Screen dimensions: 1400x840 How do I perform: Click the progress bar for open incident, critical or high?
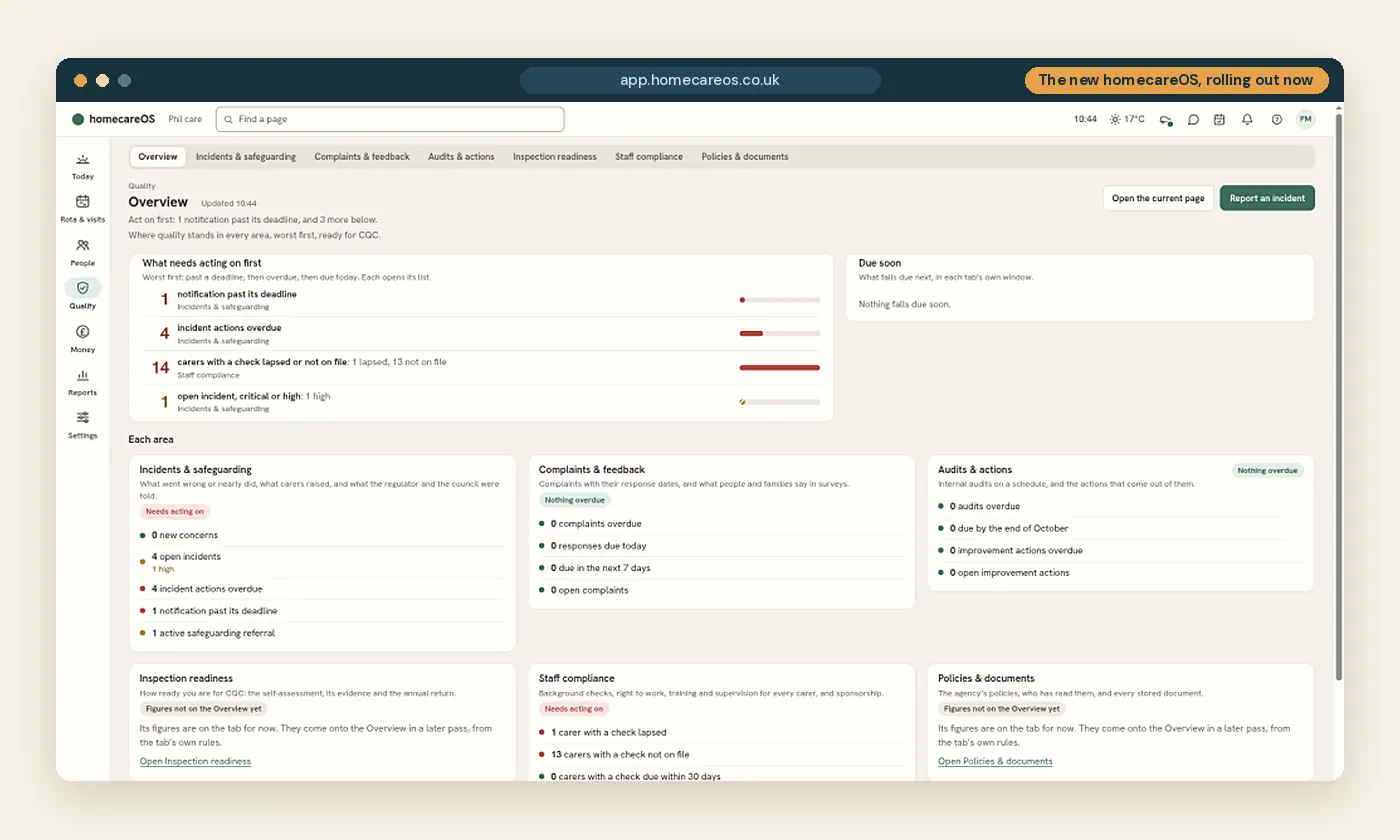coord(780,402)
